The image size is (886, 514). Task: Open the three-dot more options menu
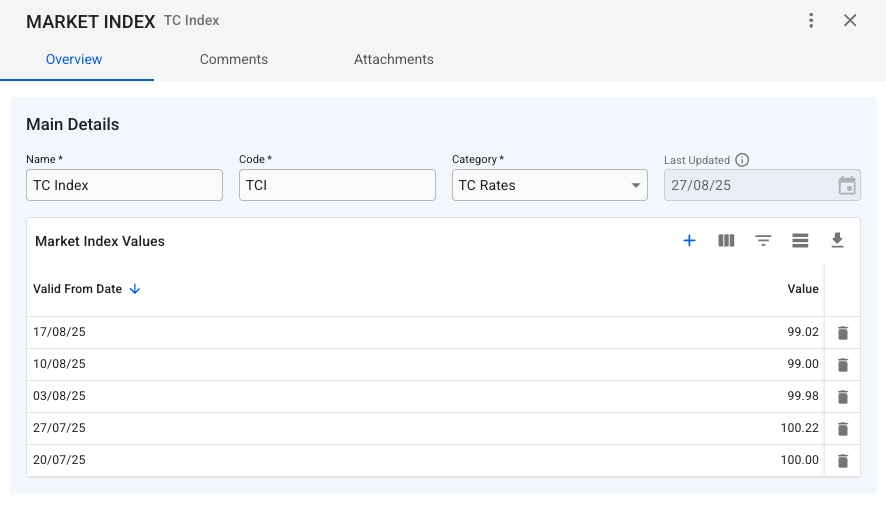811,21
